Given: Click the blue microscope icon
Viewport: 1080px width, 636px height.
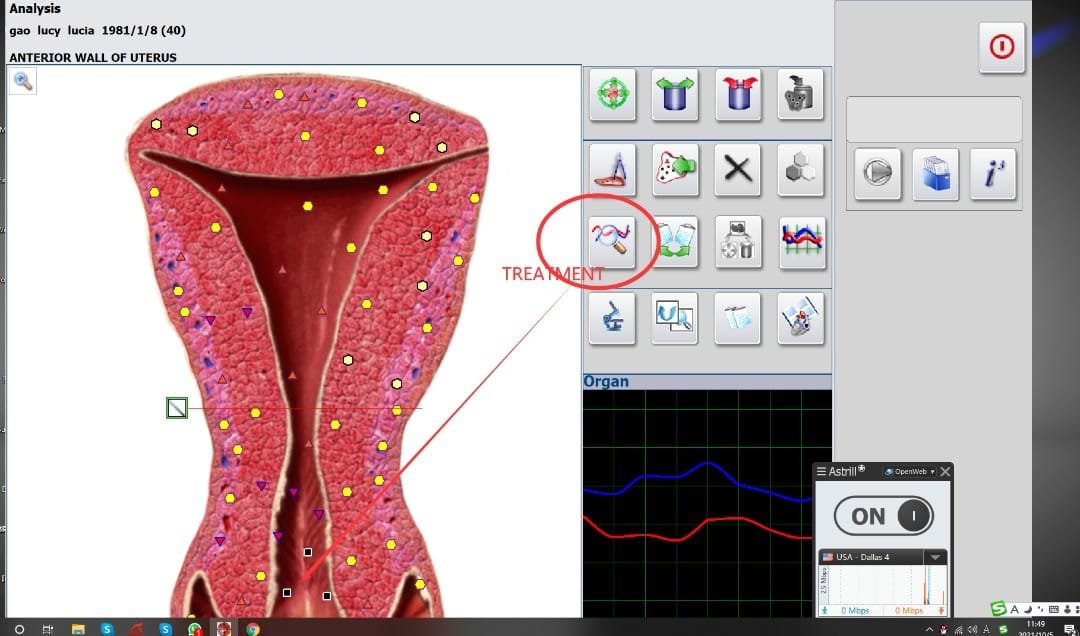Looking at the screenshot, I should pyautogui.click(x=612, y=318).
